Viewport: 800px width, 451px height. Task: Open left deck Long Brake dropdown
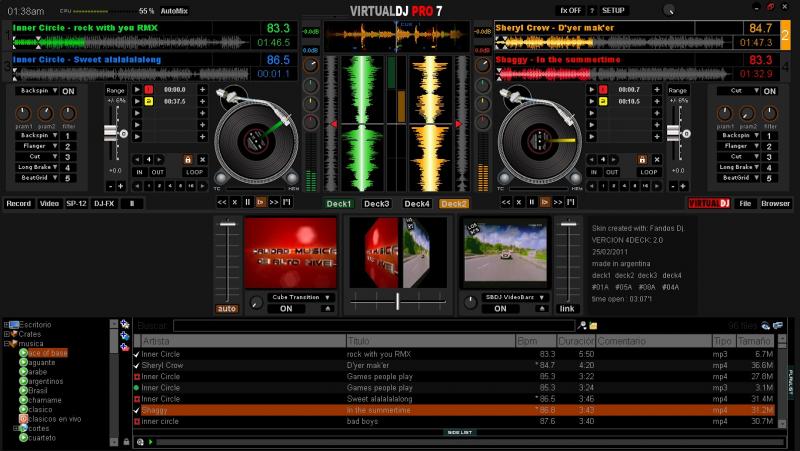click(38, 167)
